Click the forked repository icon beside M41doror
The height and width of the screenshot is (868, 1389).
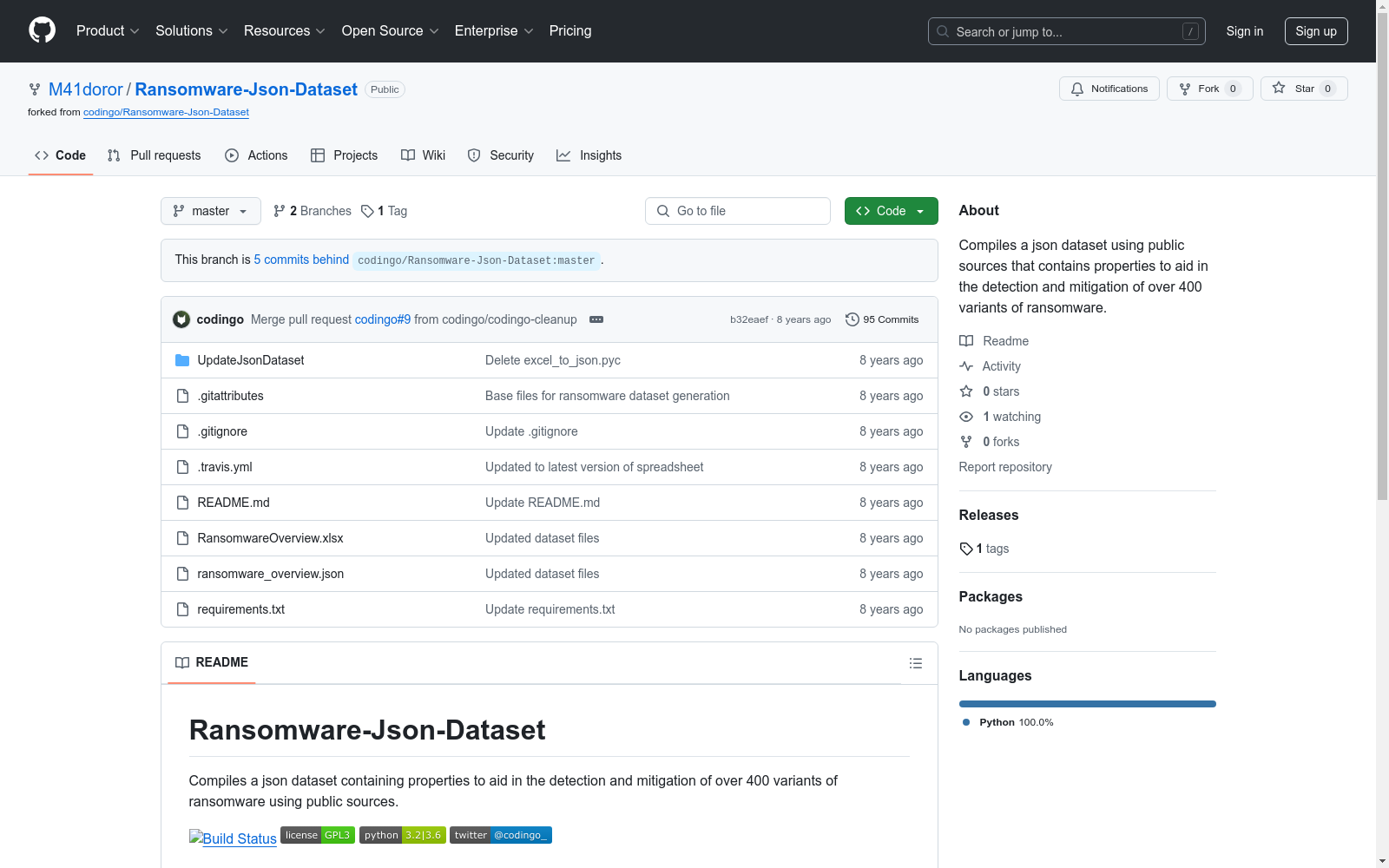(x=35, y=89)
